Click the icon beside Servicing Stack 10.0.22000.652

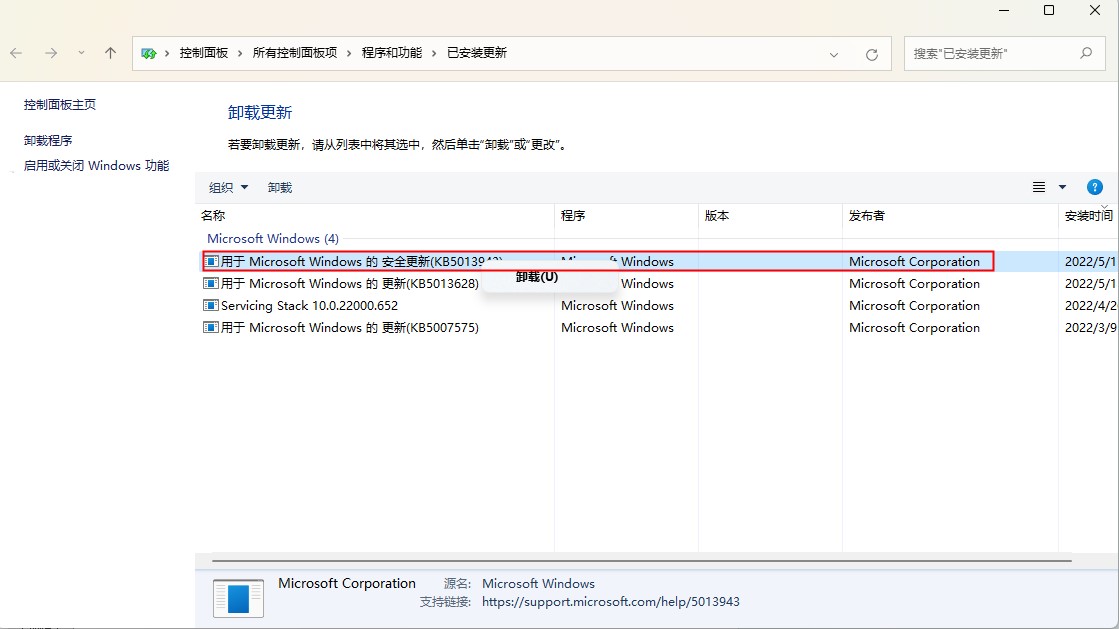pos(211,305)
